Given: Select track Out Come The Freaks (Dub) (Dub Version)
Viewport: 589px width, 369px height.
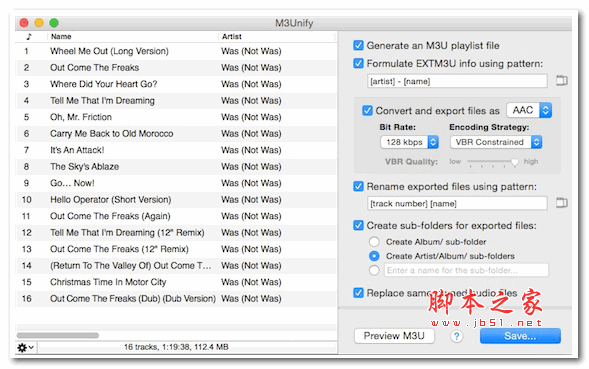Looking at the screenshot, I should coord(176,299).
